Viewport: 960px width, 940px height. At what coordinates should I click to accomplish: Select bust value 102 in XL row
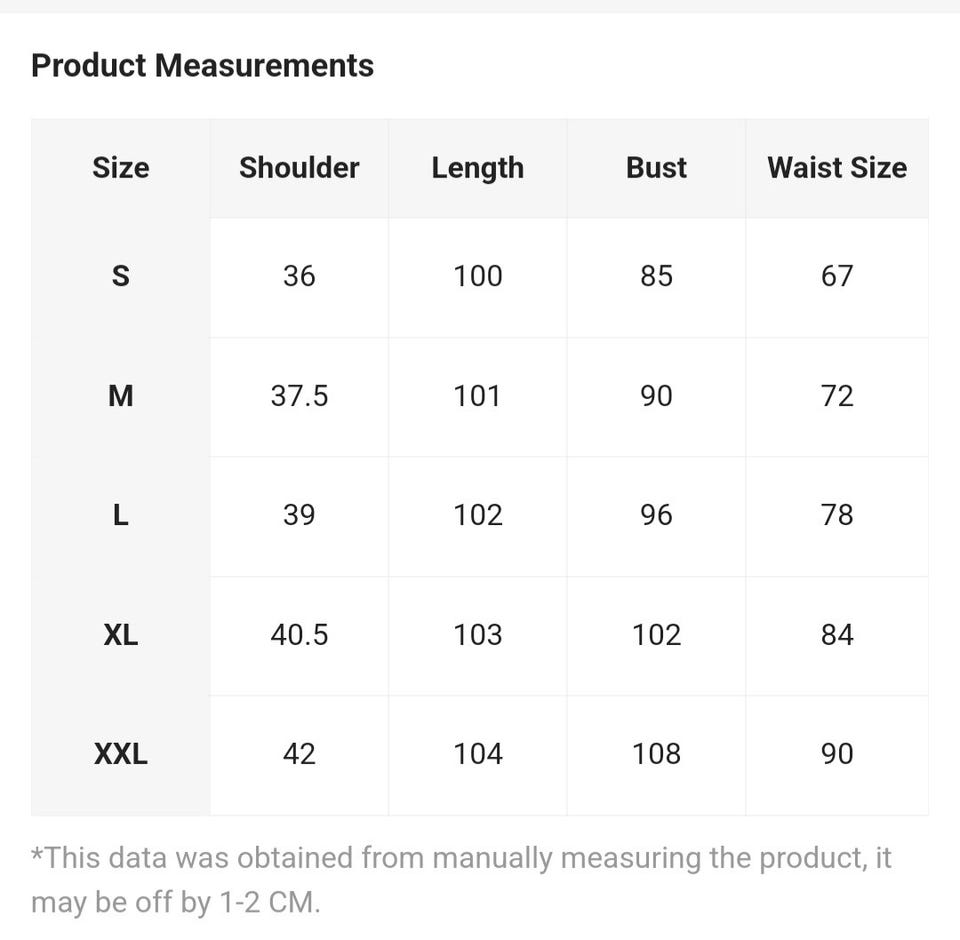tap(656, 635)
